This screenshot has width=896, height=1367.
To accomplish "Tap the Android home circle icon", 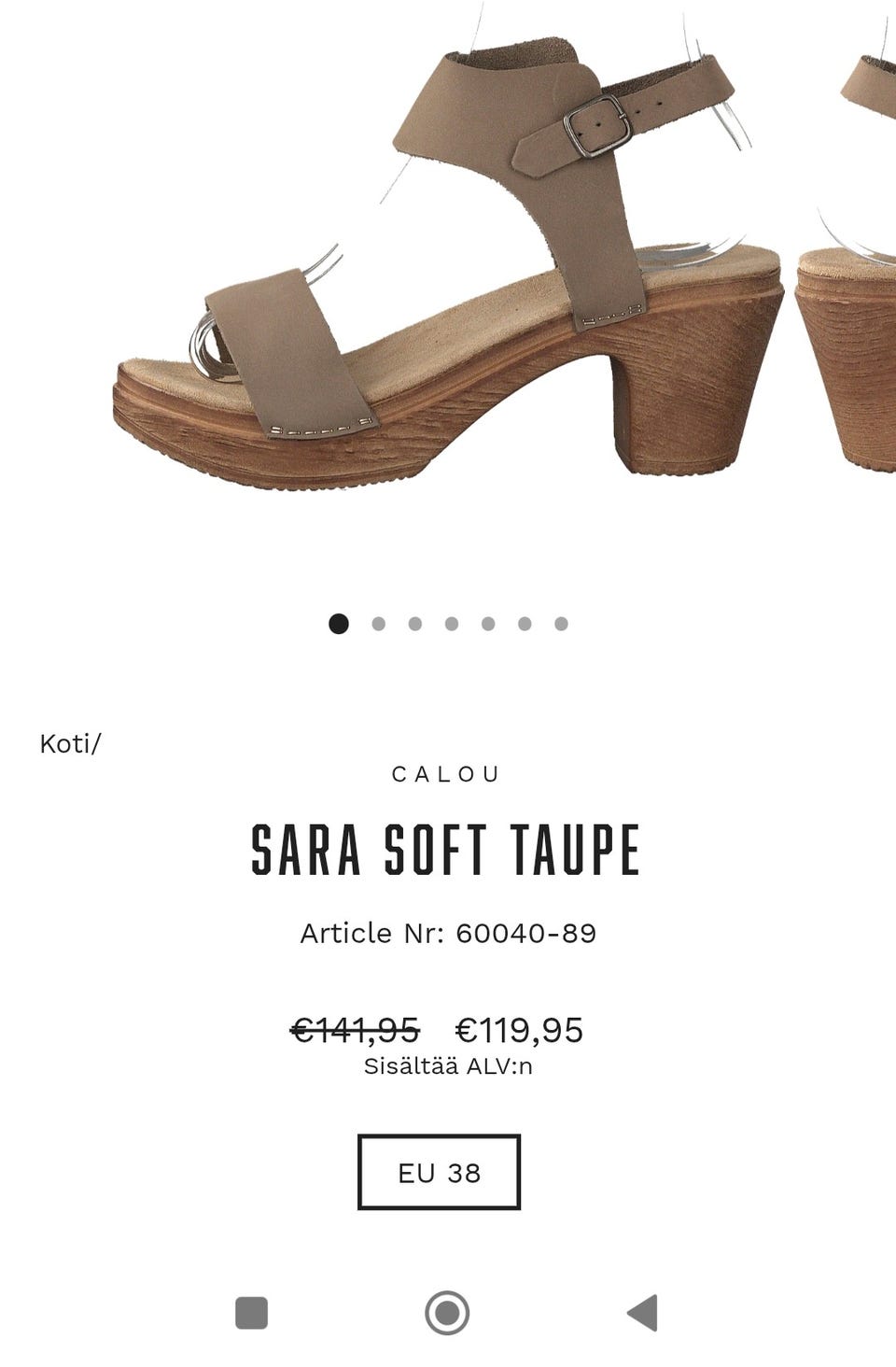I will coord(447,1313).
